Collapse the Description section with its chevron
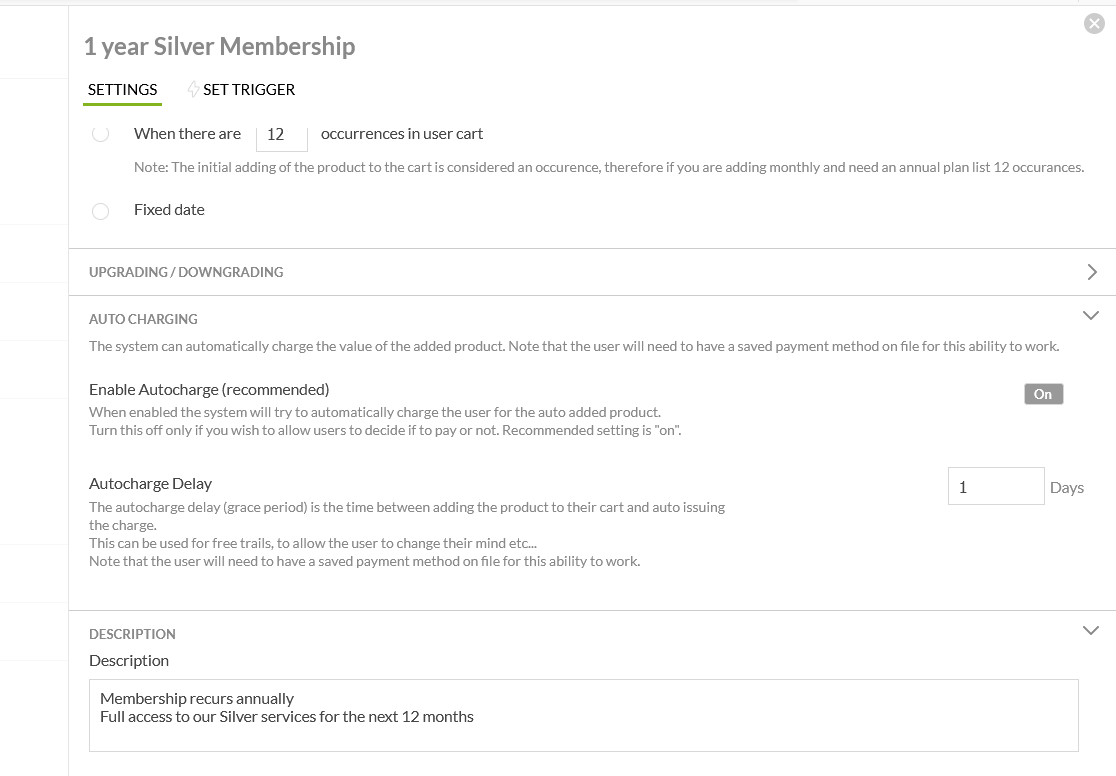This screenshot has height=776, width=1116. pyautogui.click(x=1091, y=631)
